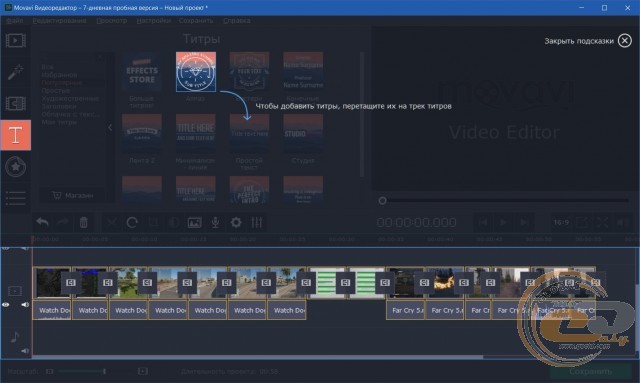The width and height of the screenshot is (640, 383).
Task: Close hints via Закрыть подсказки button
Action: pos(588,41)
